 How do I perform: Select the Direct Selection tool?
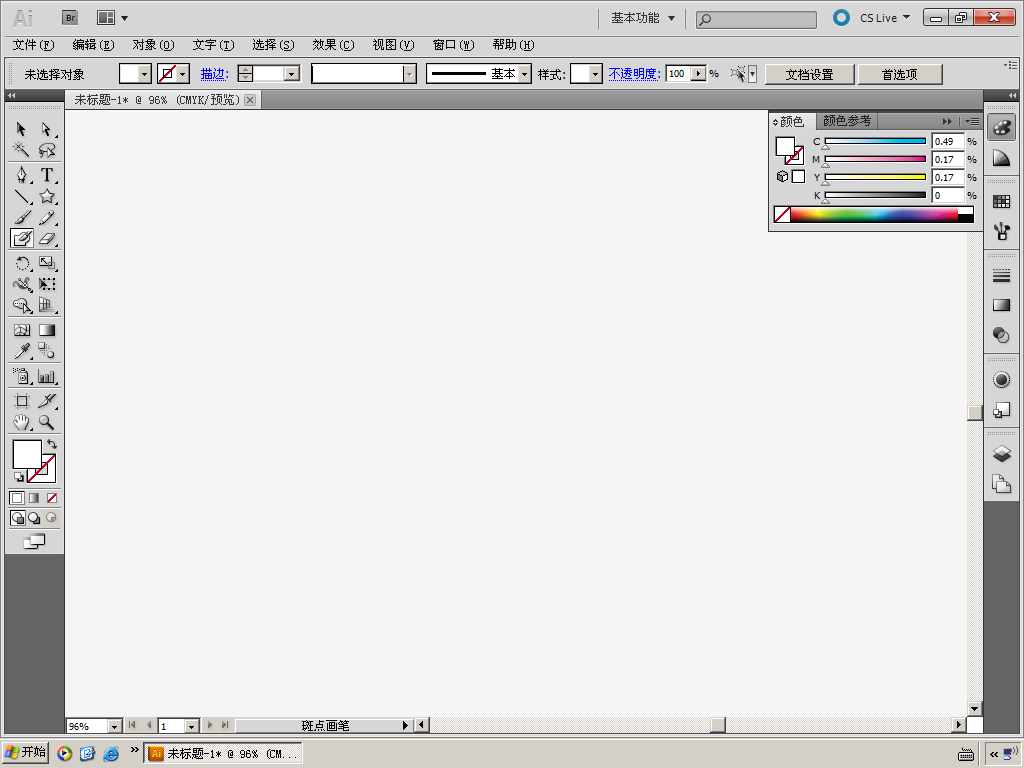(46, 129)
